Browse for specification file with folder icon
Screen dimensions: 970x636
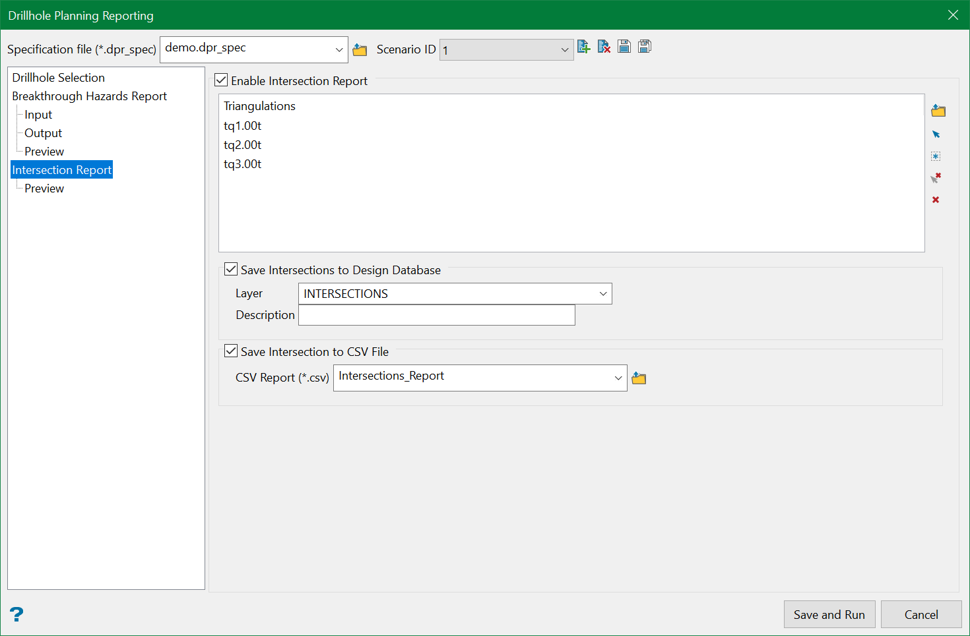[x=360, y=50]
